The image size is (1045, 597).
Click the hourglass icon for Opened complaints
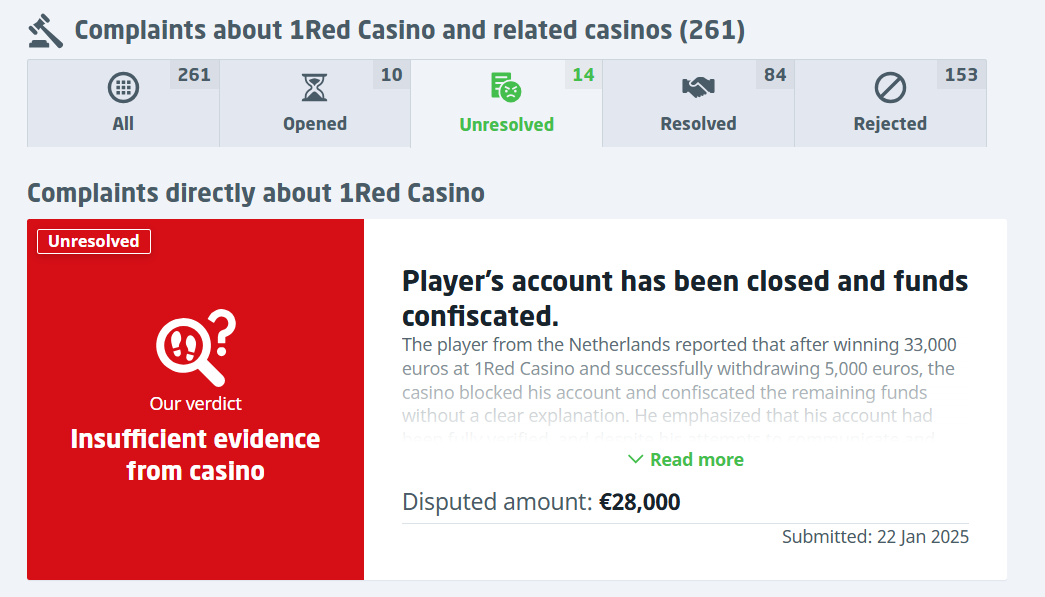[x=315, y=87]
